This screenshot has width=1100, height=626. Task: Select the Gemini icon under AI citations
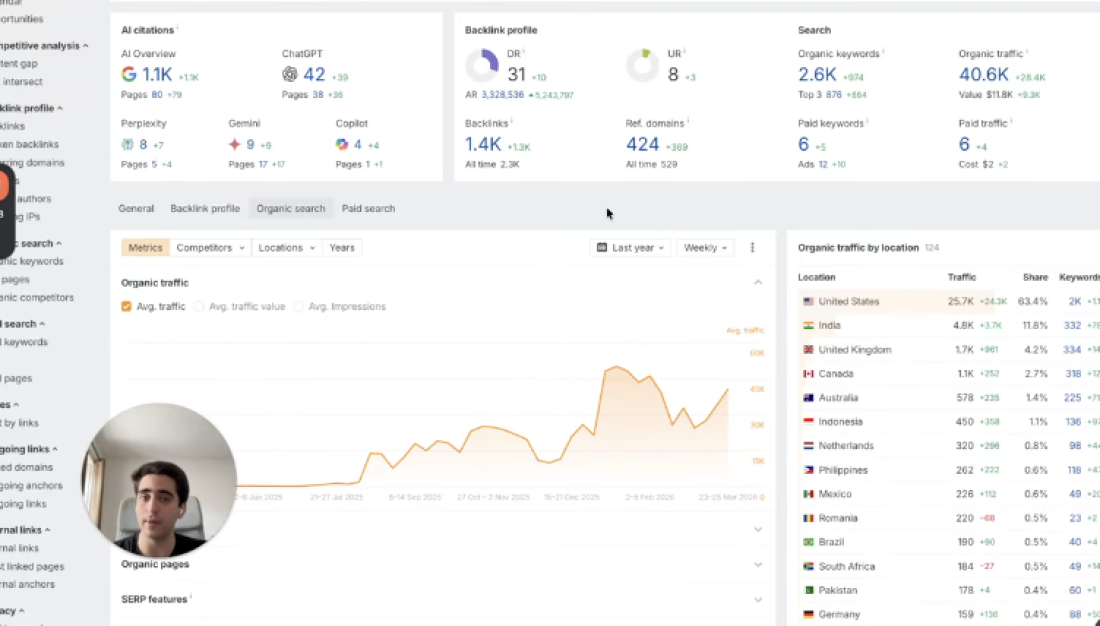[x=232, y=144]
